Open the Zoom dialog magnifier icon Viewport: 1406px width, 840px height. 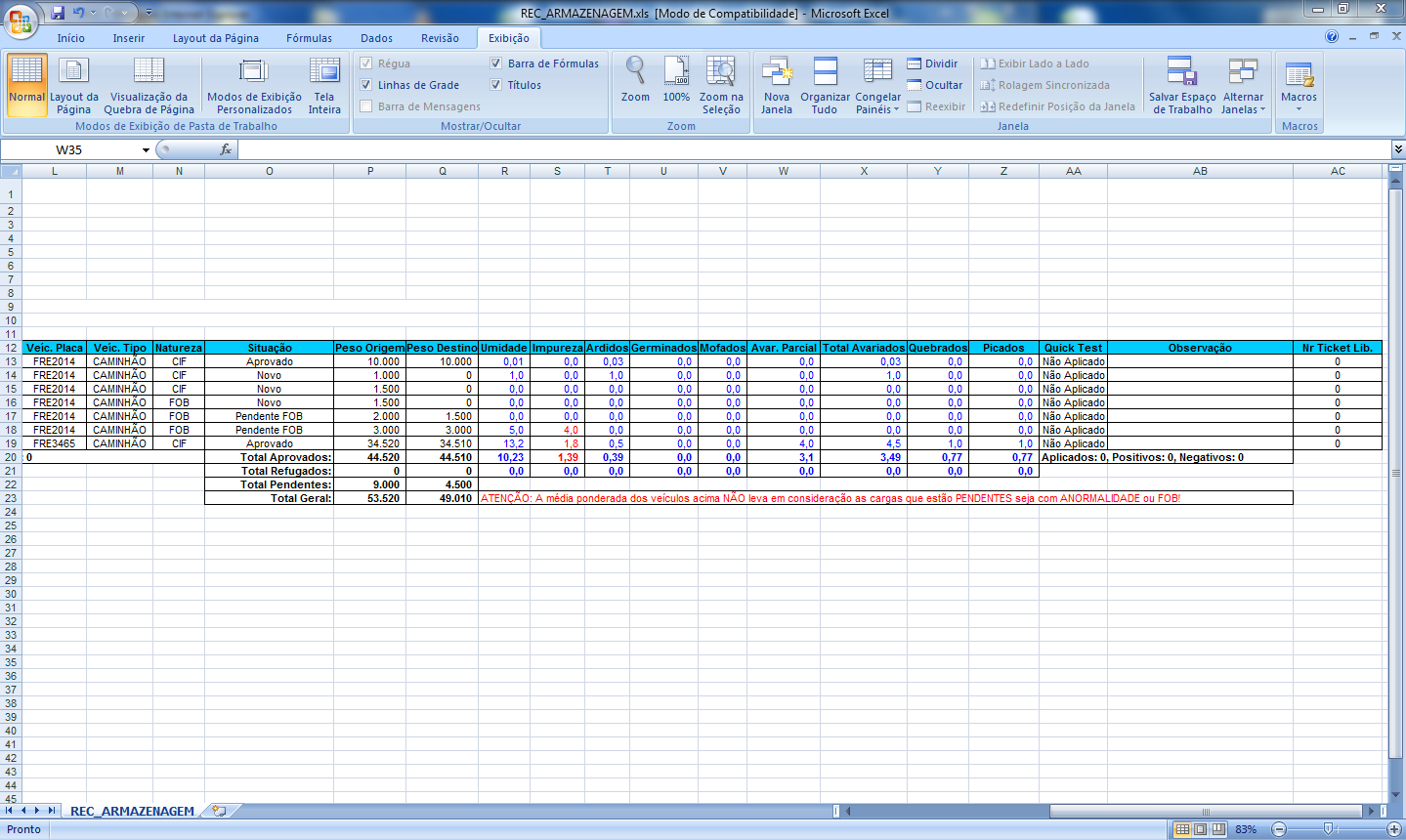coord(635,71)
